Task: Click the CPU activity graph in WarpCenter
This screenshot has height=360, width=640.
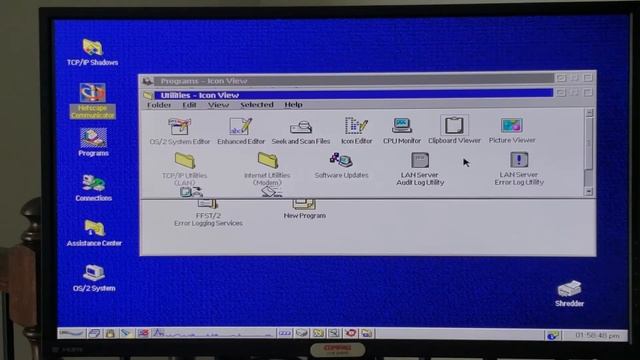Action: [213, 333]
